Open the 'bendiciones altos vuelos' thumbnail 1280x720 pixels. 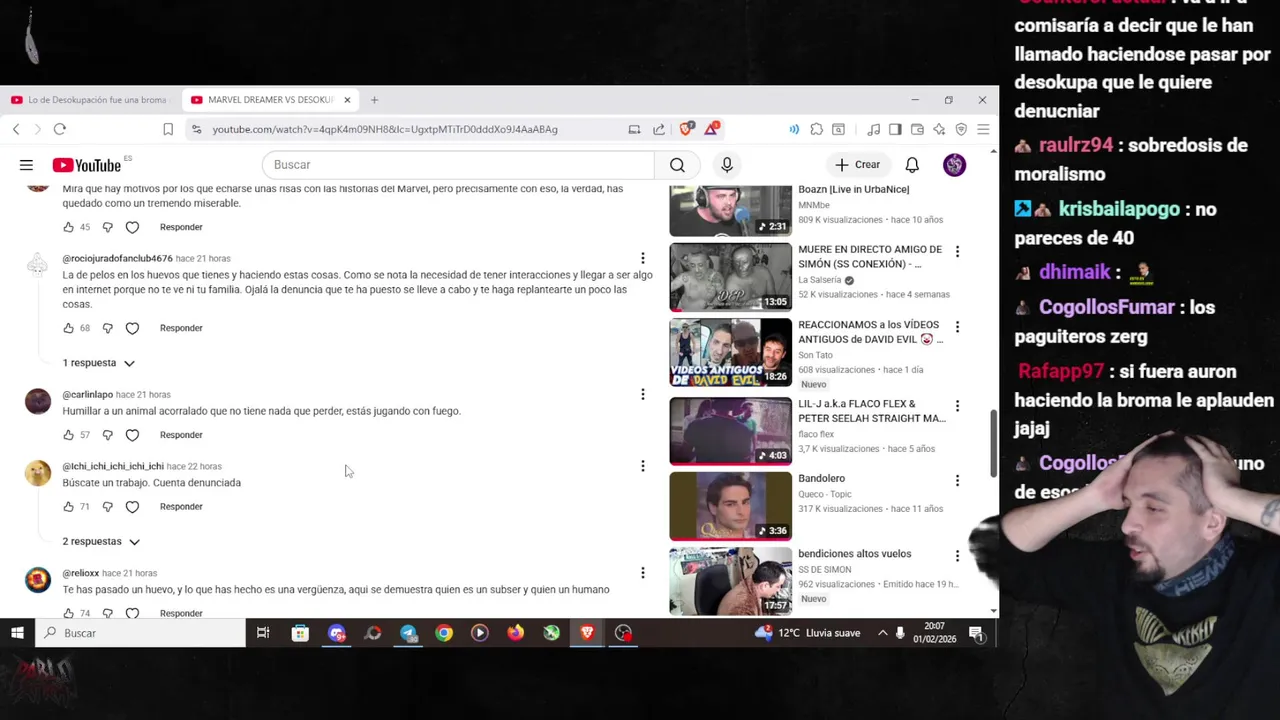730,581
